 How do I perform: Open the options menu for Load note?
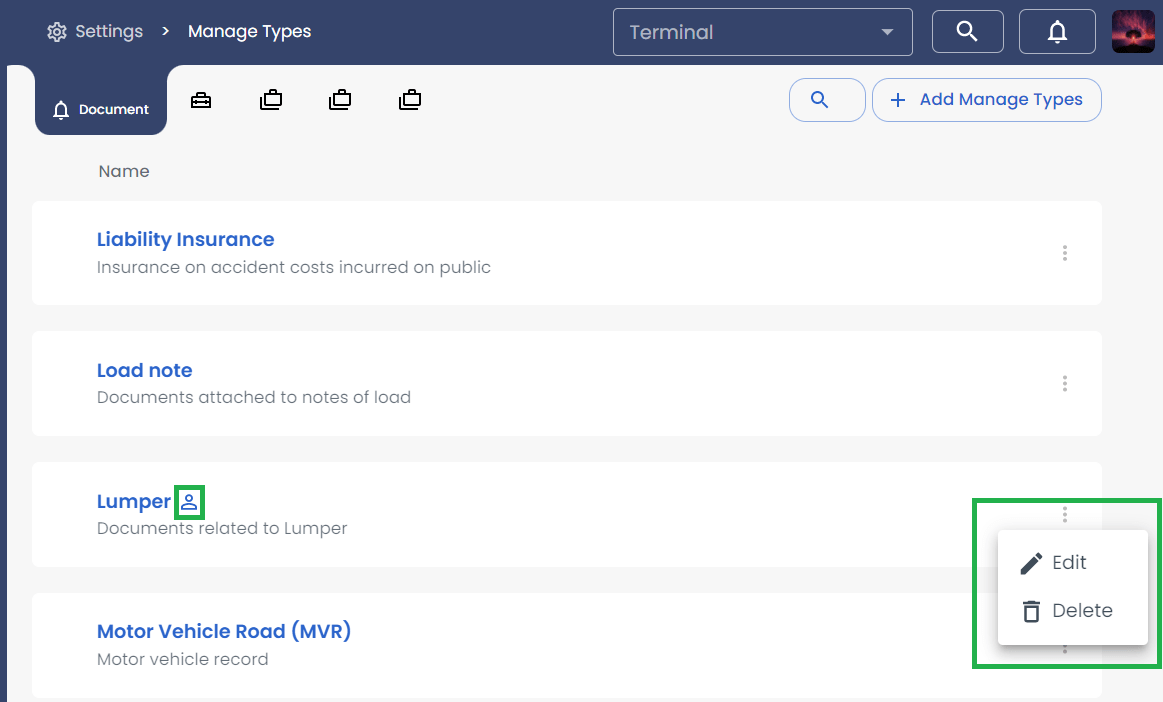[1064, 384]
